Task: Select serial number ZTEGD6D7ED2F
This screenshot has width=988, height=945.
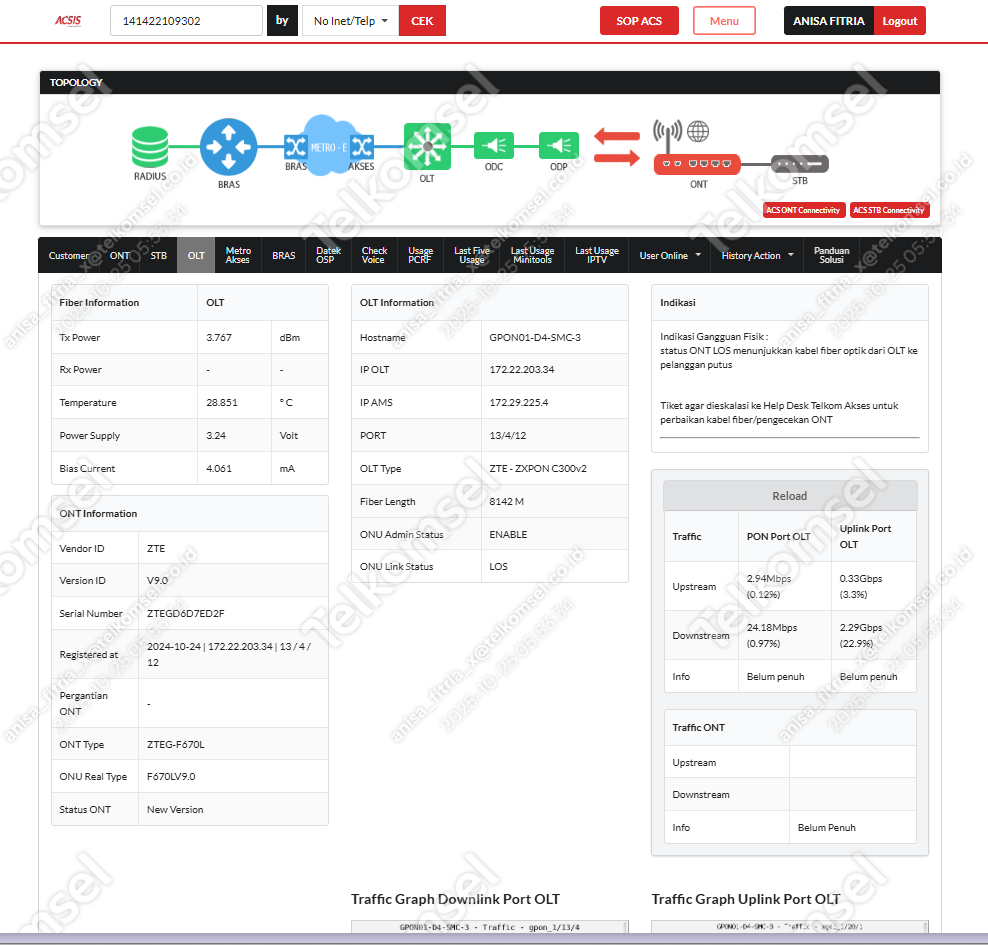Action: 185,614
